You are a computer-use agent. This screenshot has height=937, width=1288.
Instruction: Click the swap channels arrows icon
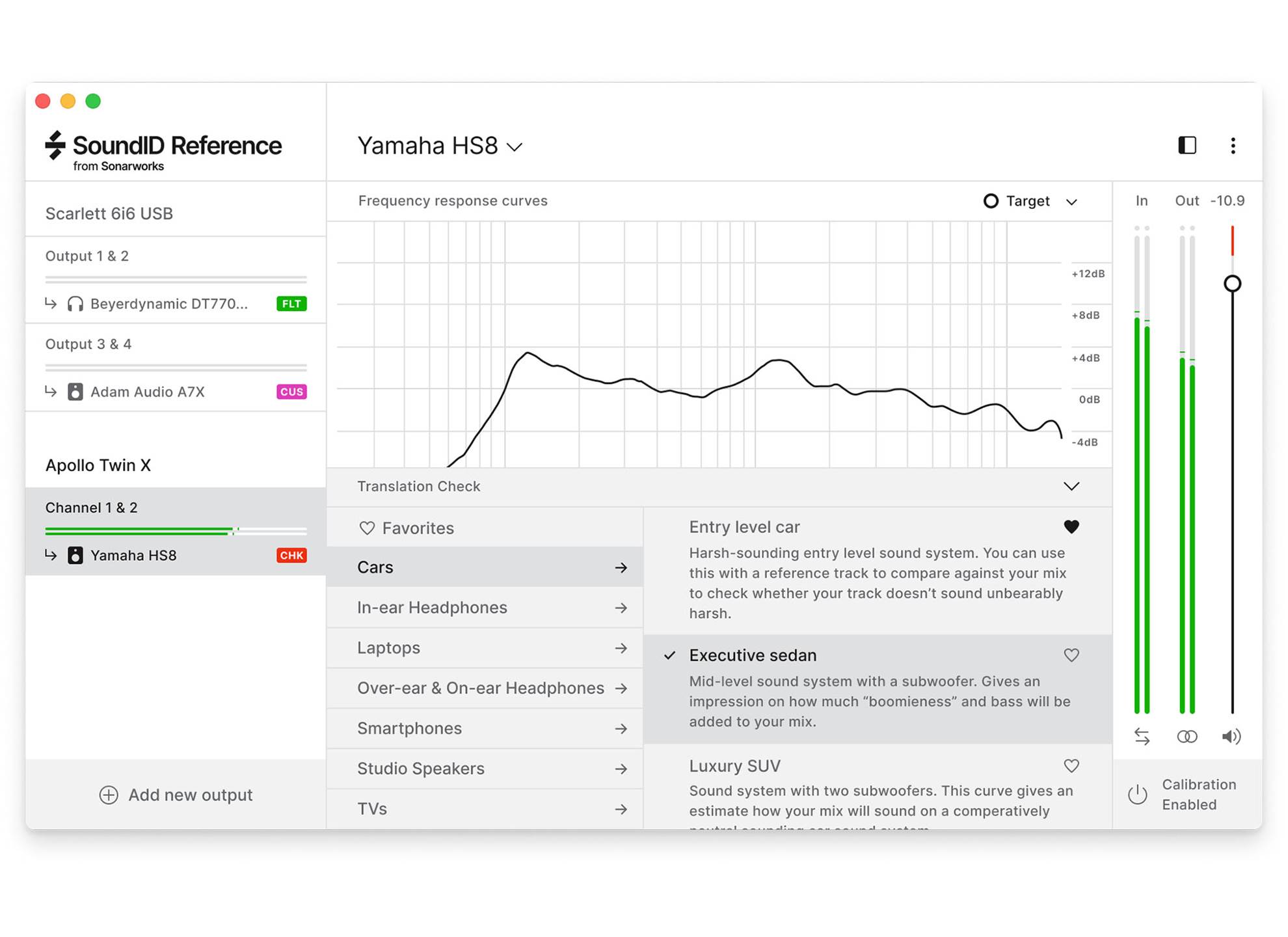tap(1142, 736)
